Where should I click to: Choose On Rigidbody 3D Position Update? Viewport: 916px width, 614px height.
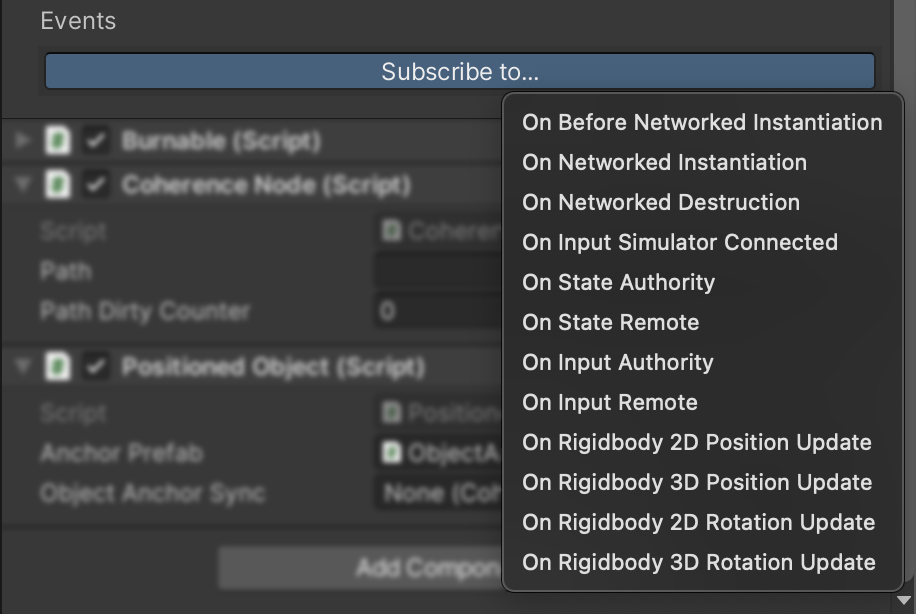tap(697, 483)
